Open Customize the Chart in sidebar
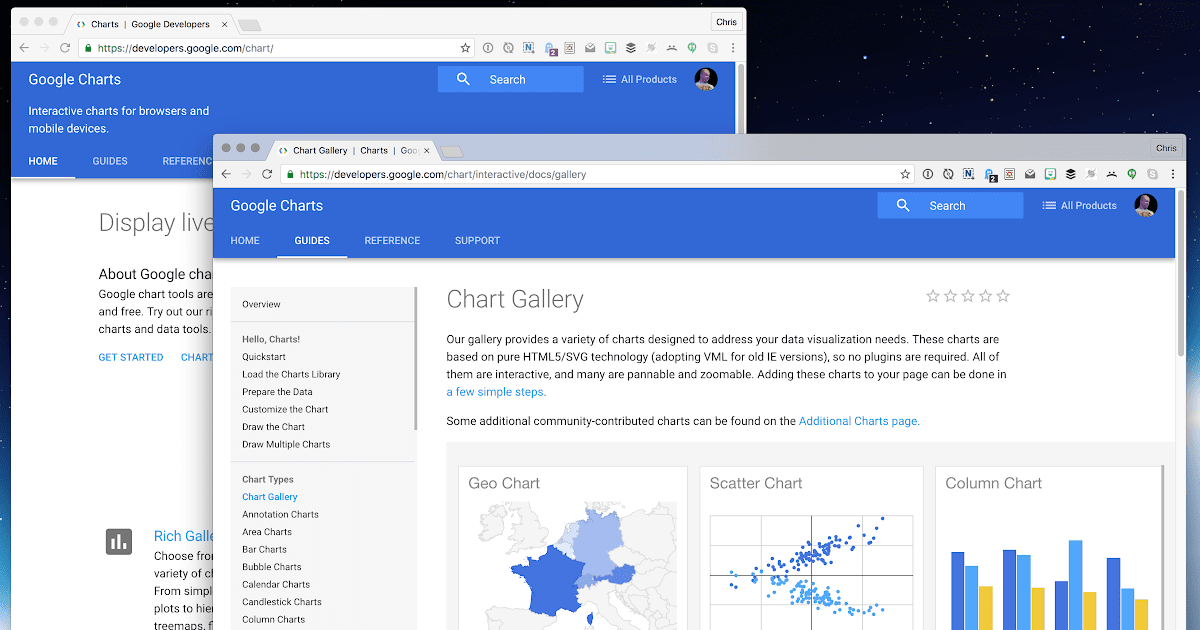Screen dimensions: 1200x630 point(285,409)
